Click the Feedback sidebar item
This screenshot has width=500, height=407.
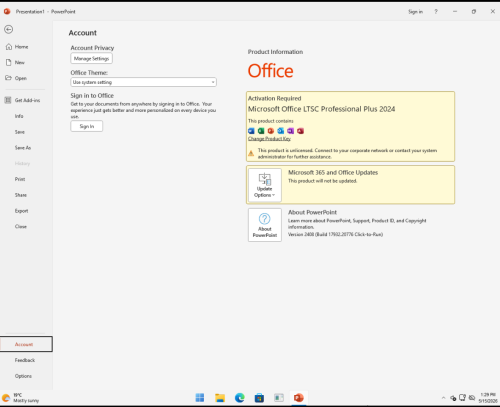26,360
